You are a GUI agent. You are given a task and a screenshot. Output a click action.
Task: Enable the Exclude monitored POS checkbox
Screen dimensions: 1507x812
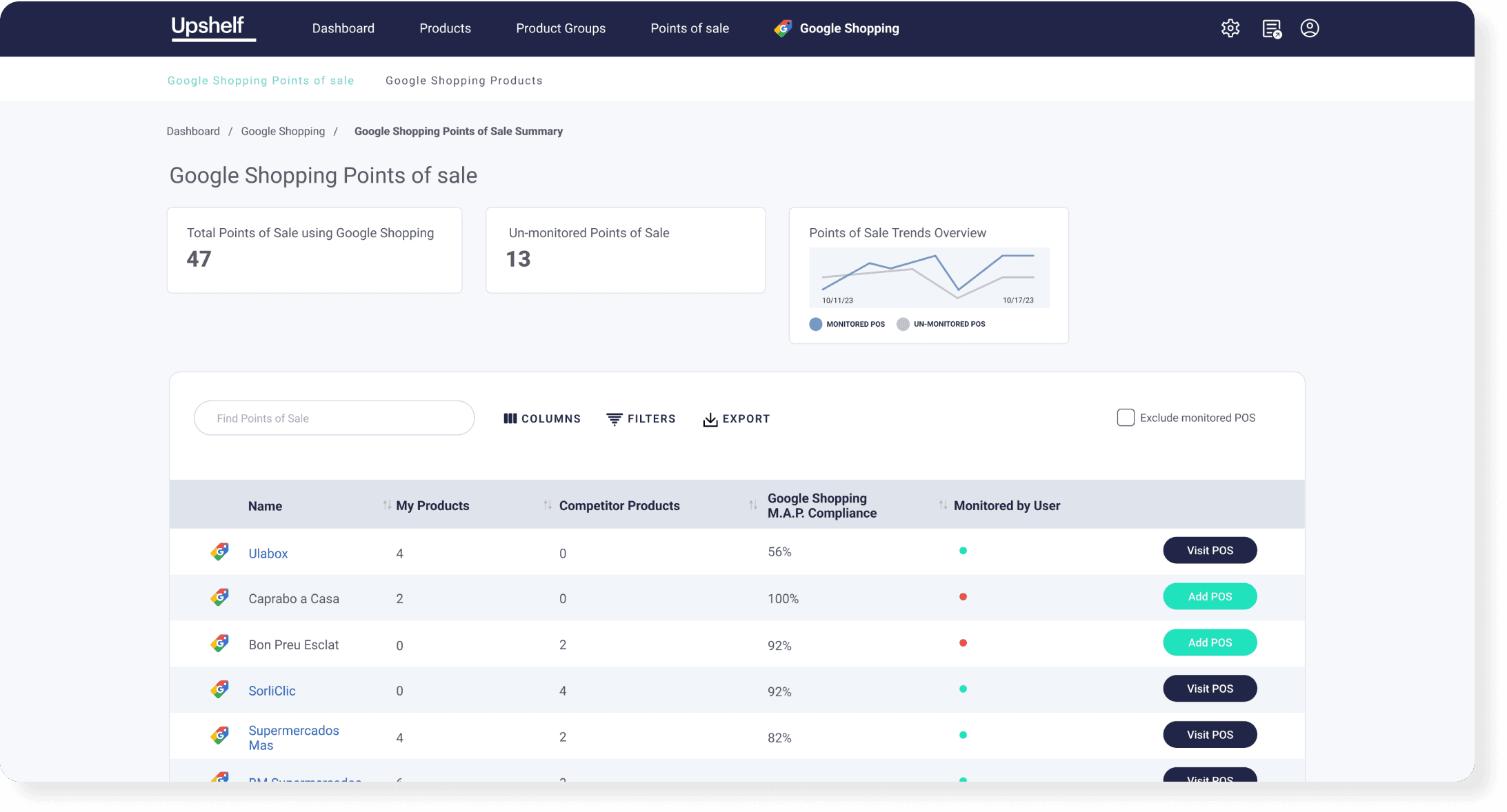pyautogui.click(x=1126, y=417)
